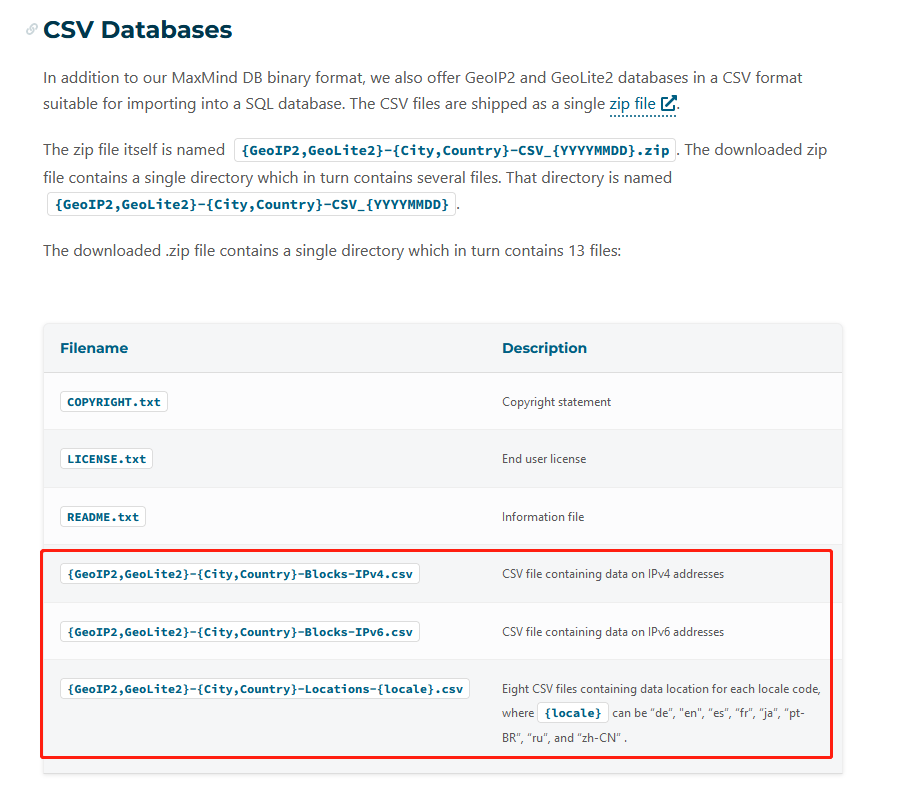
Task: Click the Blocks-IPv4.csv filename code
Action: click(x=239, y=574)
